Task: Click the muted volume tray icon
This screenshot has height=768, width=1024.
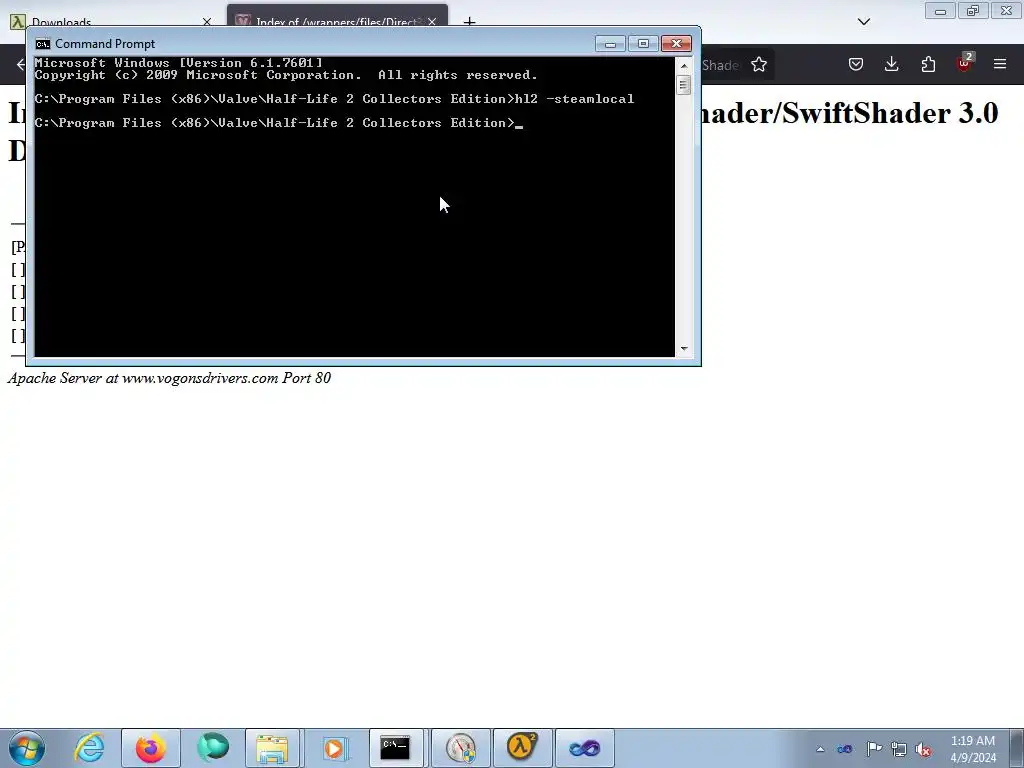Action: coord(923,750)
